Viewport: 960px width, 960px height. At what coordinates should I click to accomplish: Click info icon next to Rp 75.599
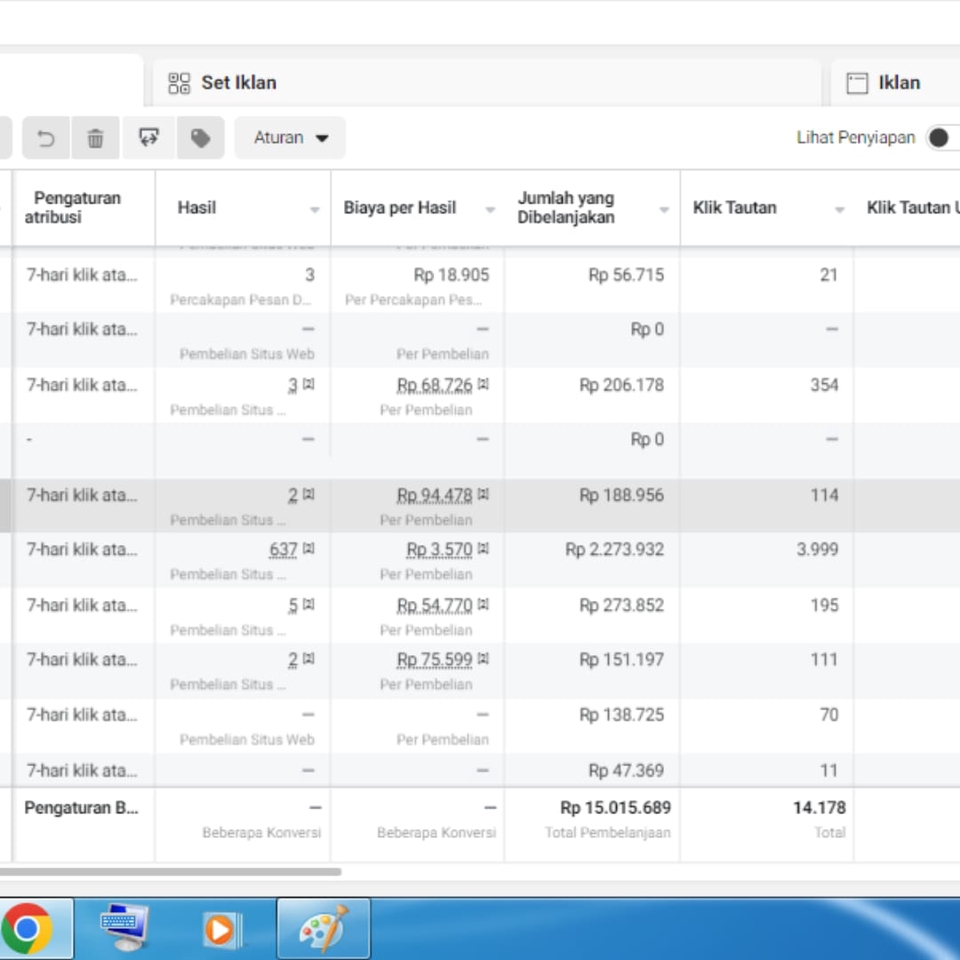pos(484,659)
